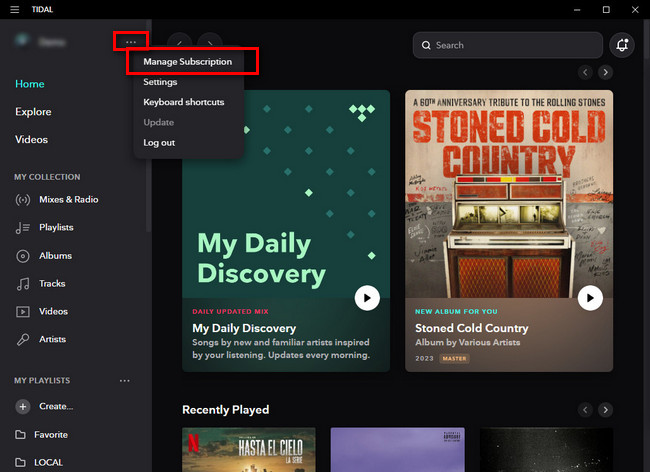Click the 'Album by Various Artists' text

pos(468,342)
